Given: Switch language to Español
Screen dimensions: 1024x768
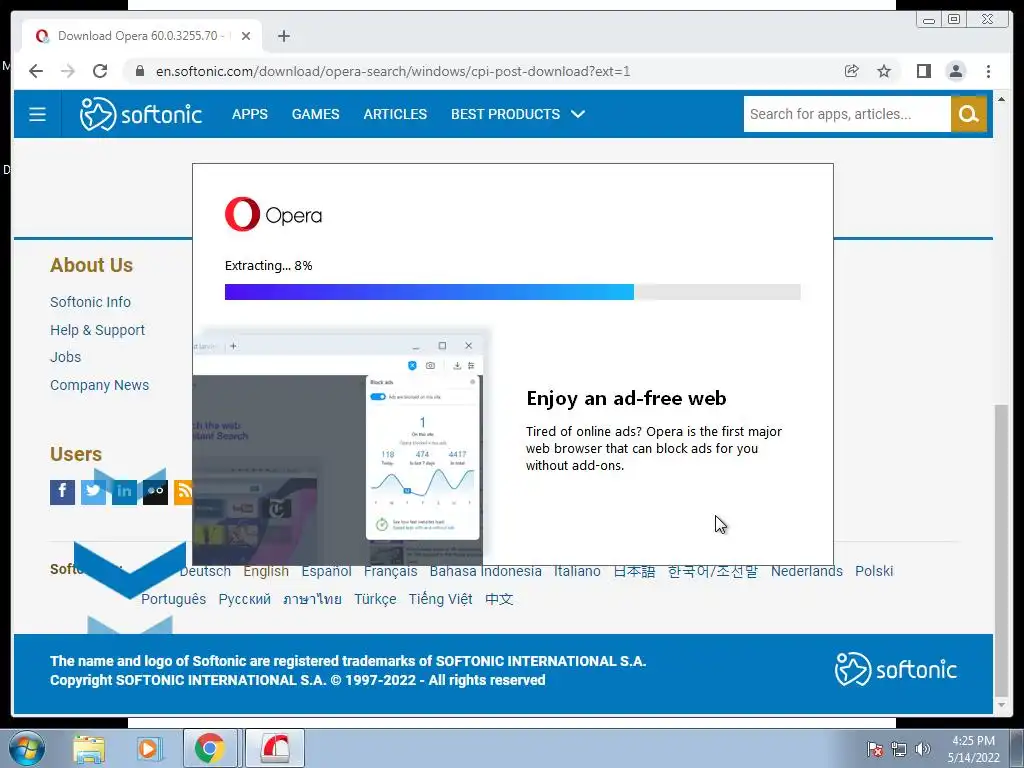Looking at the screenshot, I should [327, 571].
